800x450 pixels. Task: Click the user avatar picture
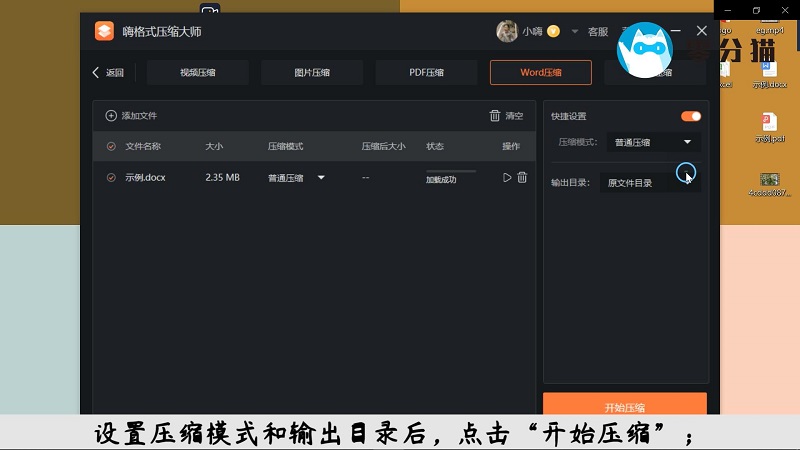tap(507, 31)
